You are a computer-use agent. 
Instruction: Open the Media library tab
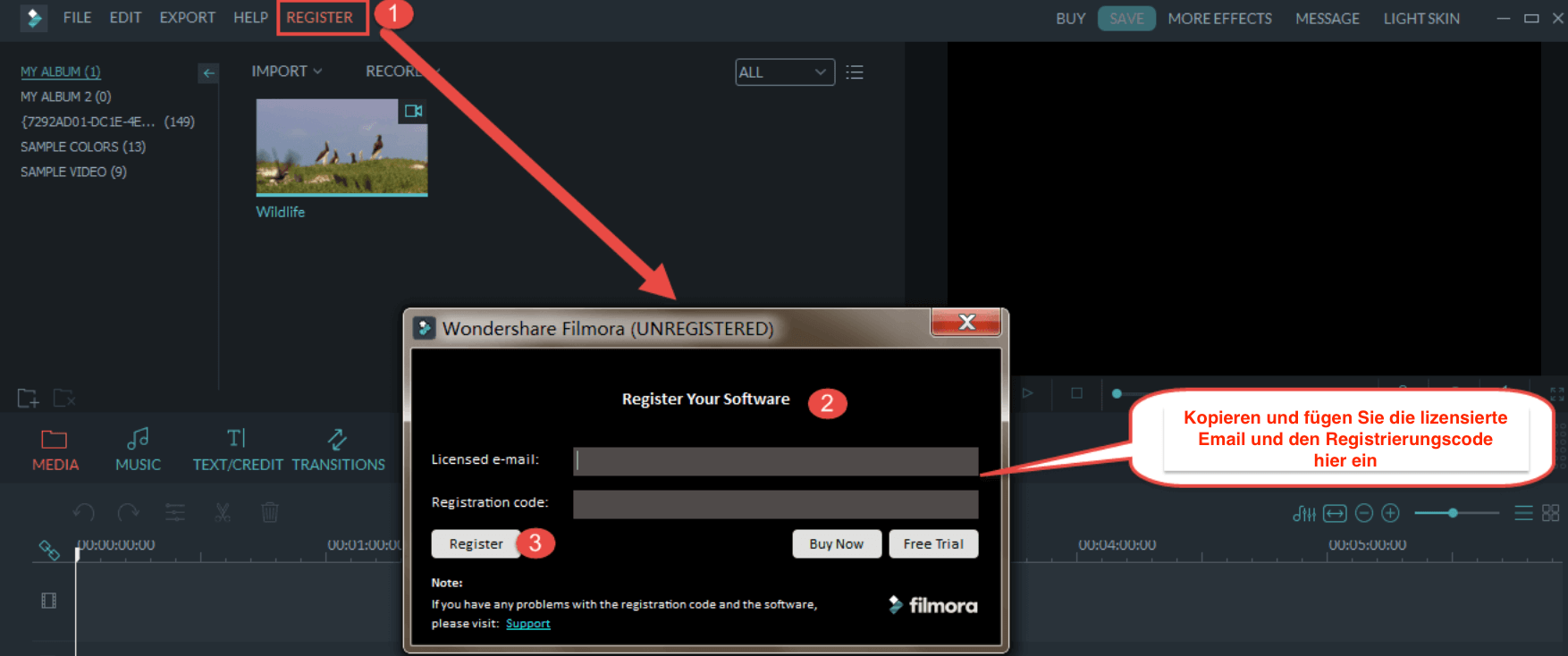tap(55, 450)
